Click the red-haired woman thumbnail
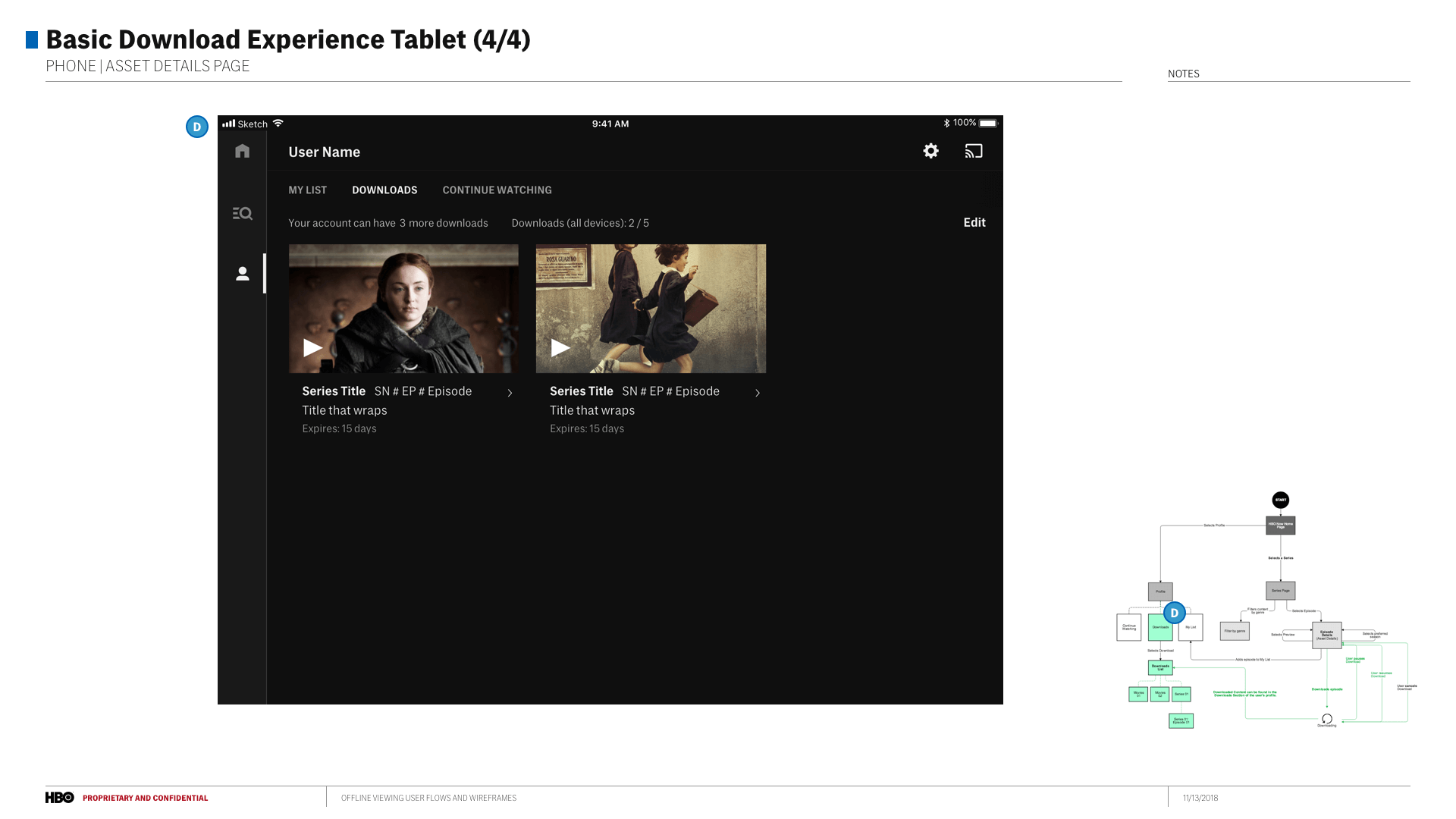Image resolution: width=1456 pixels, height=819 pixels. (x=403, y=309)
